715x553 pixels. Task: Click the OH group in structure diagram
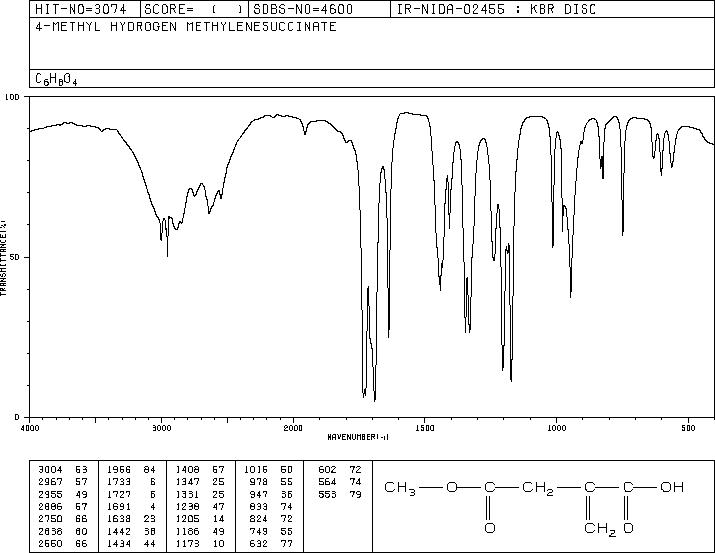coord(672,487)
